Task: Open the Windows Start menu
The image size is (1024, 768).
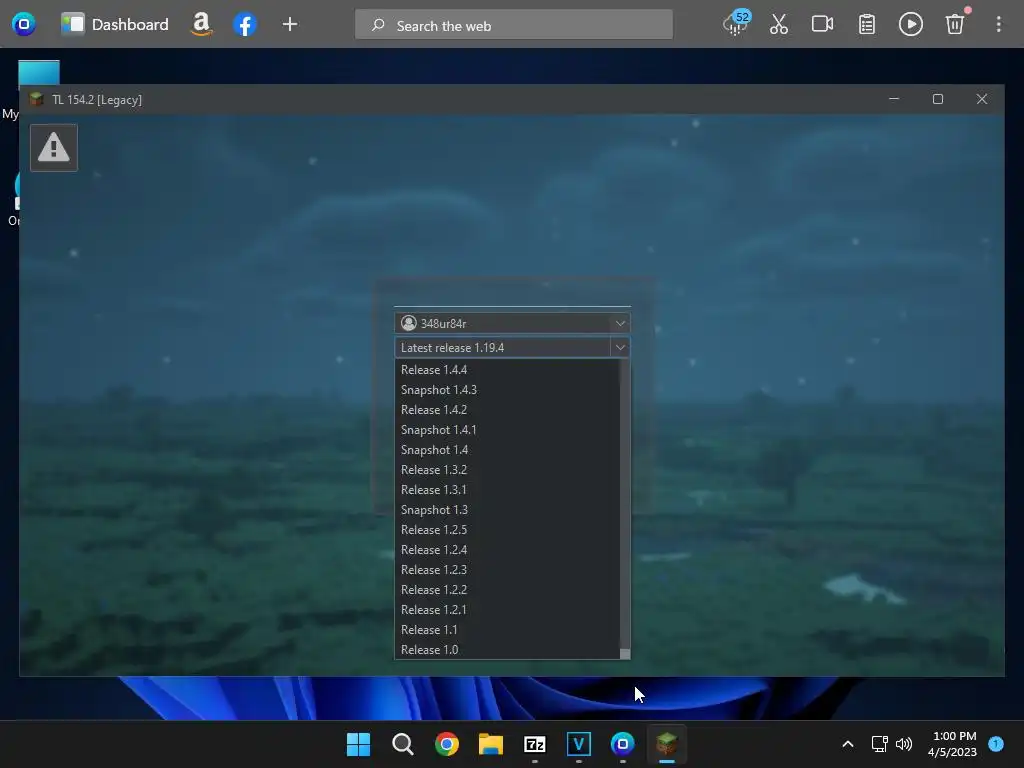Action: [x=359, y=744]
